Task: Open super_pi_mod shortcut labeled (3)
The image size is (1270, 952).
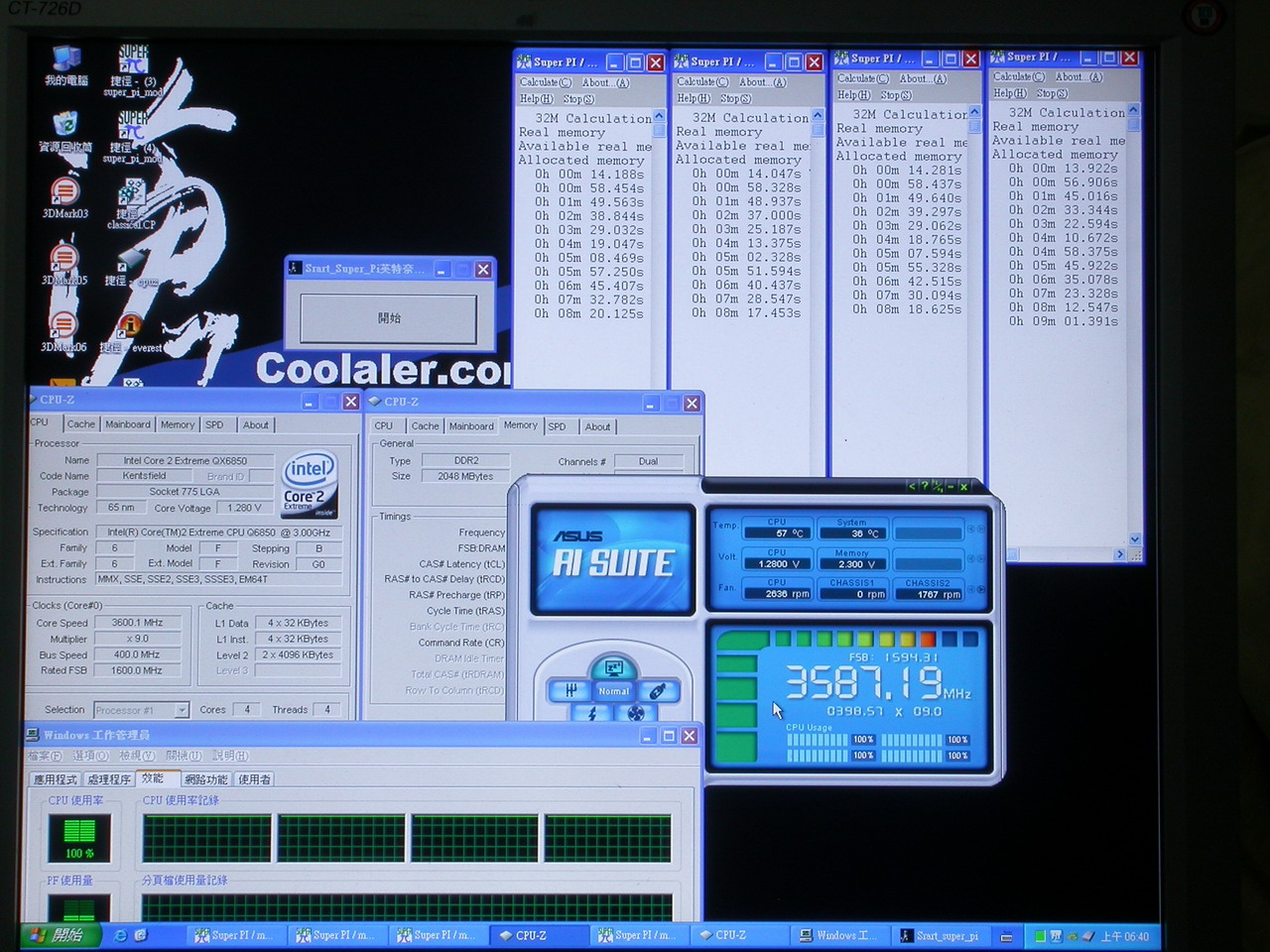Action: (133, 70)
